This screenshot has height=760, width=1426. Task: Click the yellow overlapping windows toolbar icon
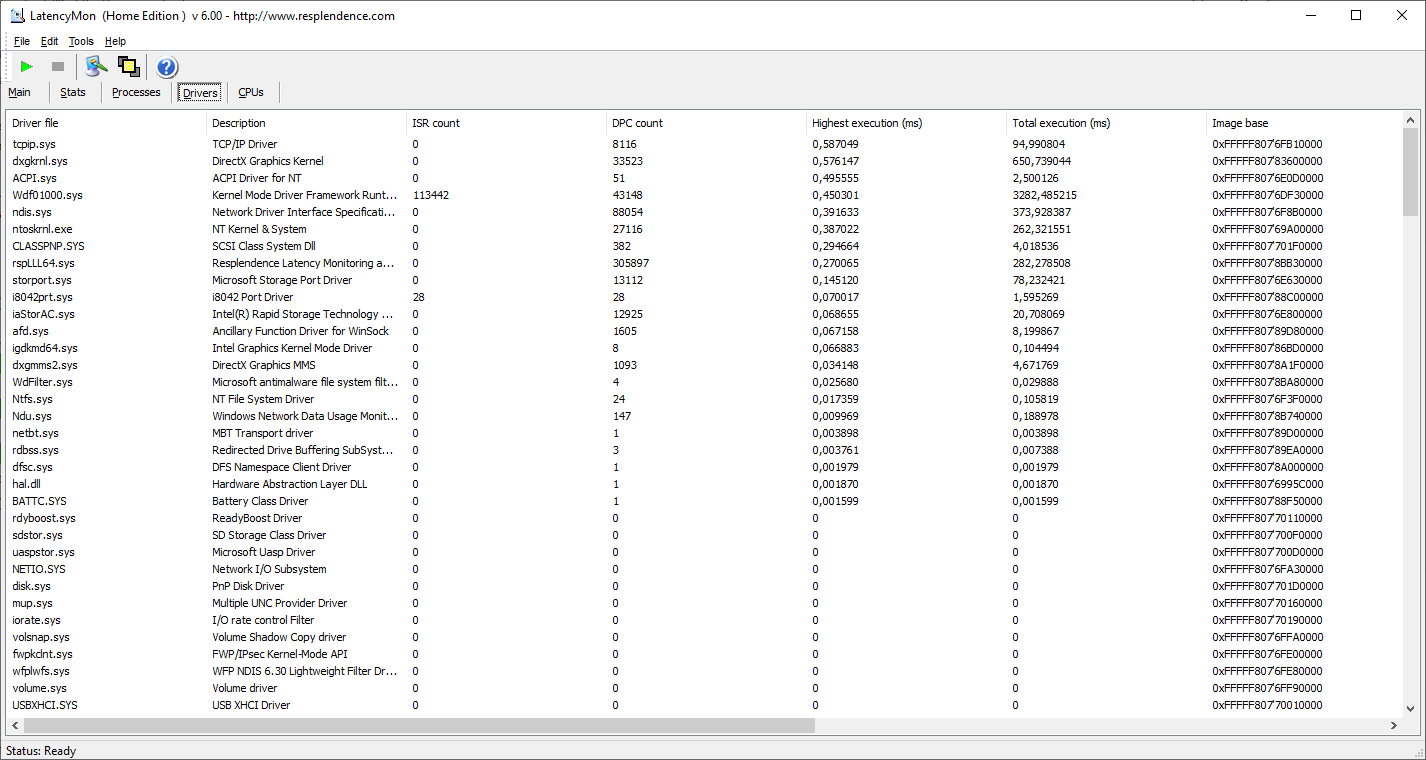(x=128, y=66)
